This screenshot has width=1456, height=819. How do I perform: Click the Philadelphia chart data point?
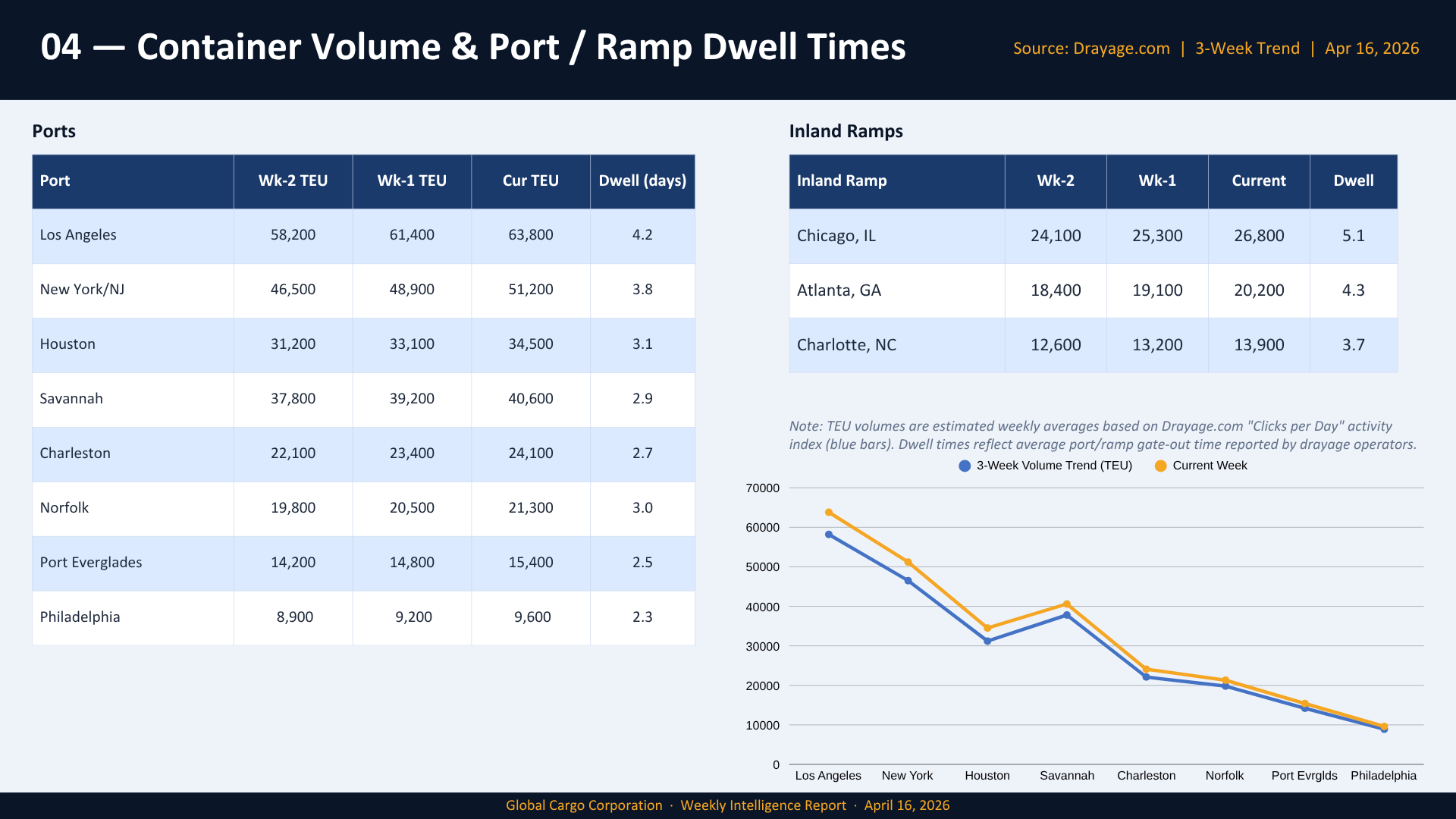1384,727
